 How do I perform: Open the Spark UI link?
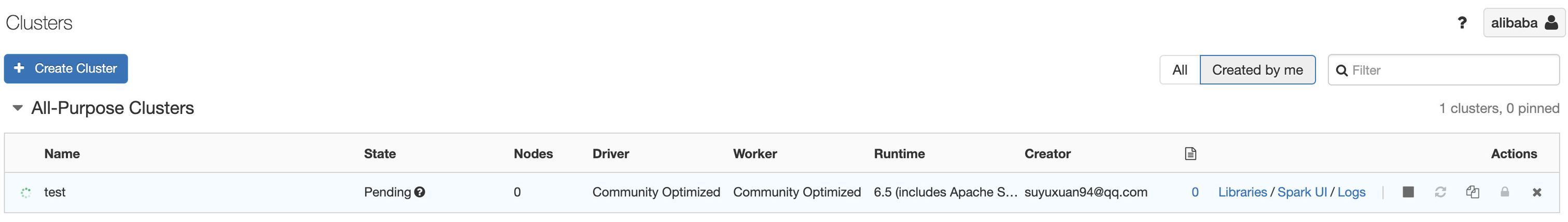click(1302, 192)
